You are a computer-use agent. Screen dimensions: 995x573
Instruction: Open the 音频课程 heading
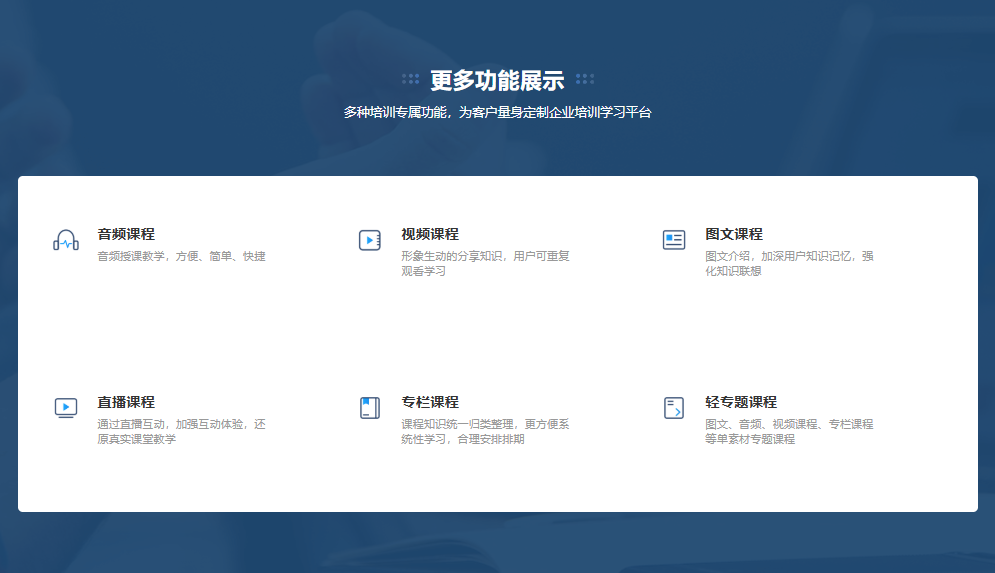(126, 234)
